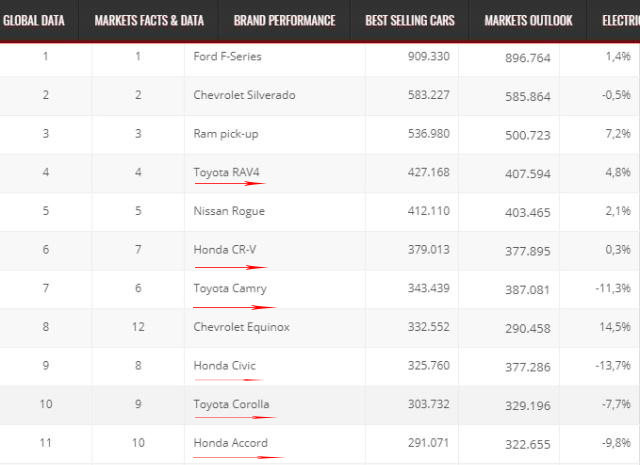
Task: Open Markets Facts & Data menu
Action: (x=141, y=20)
